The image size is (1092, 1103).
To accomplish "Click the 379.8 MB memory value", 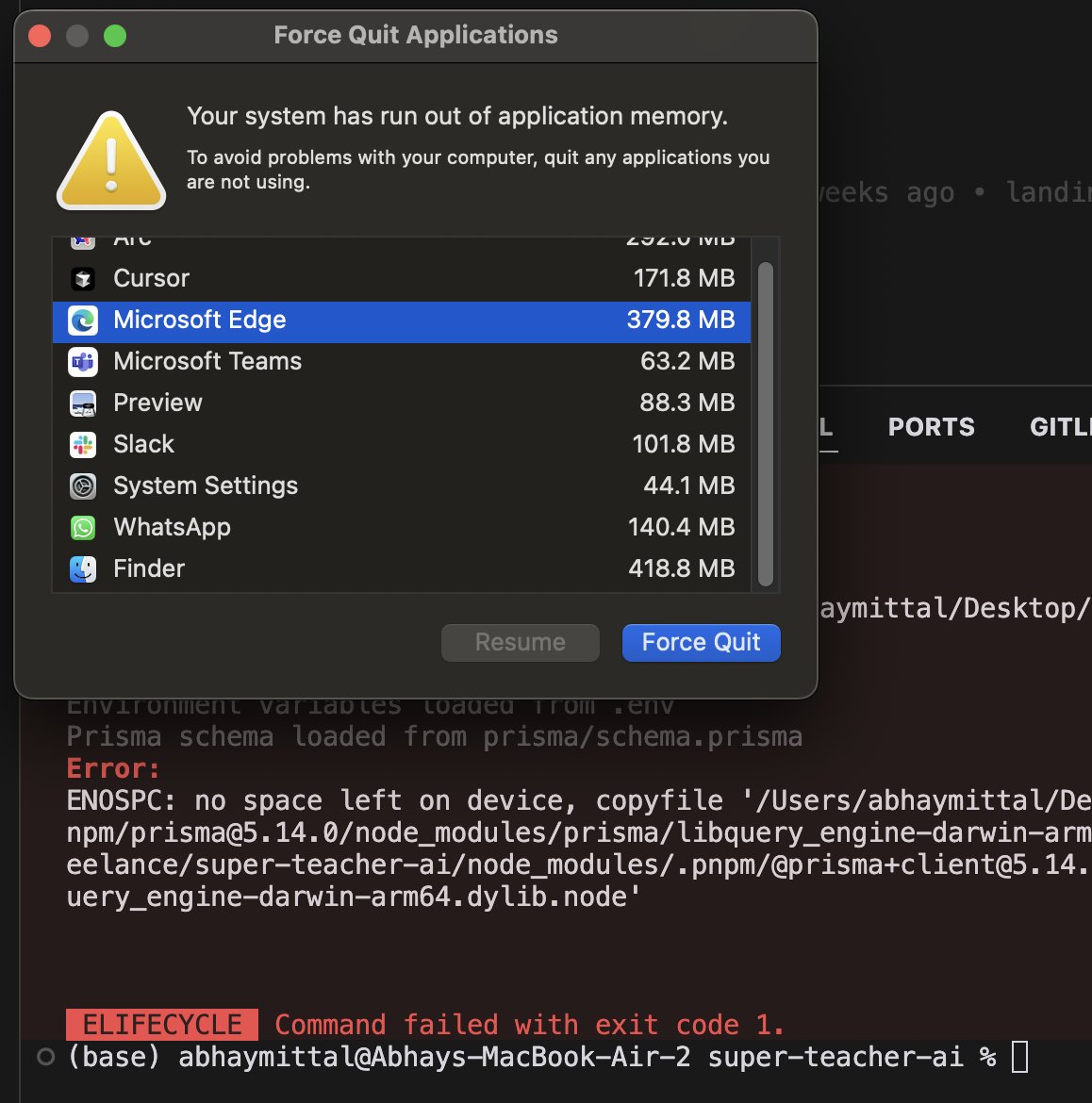I will [x=681, y=321].
